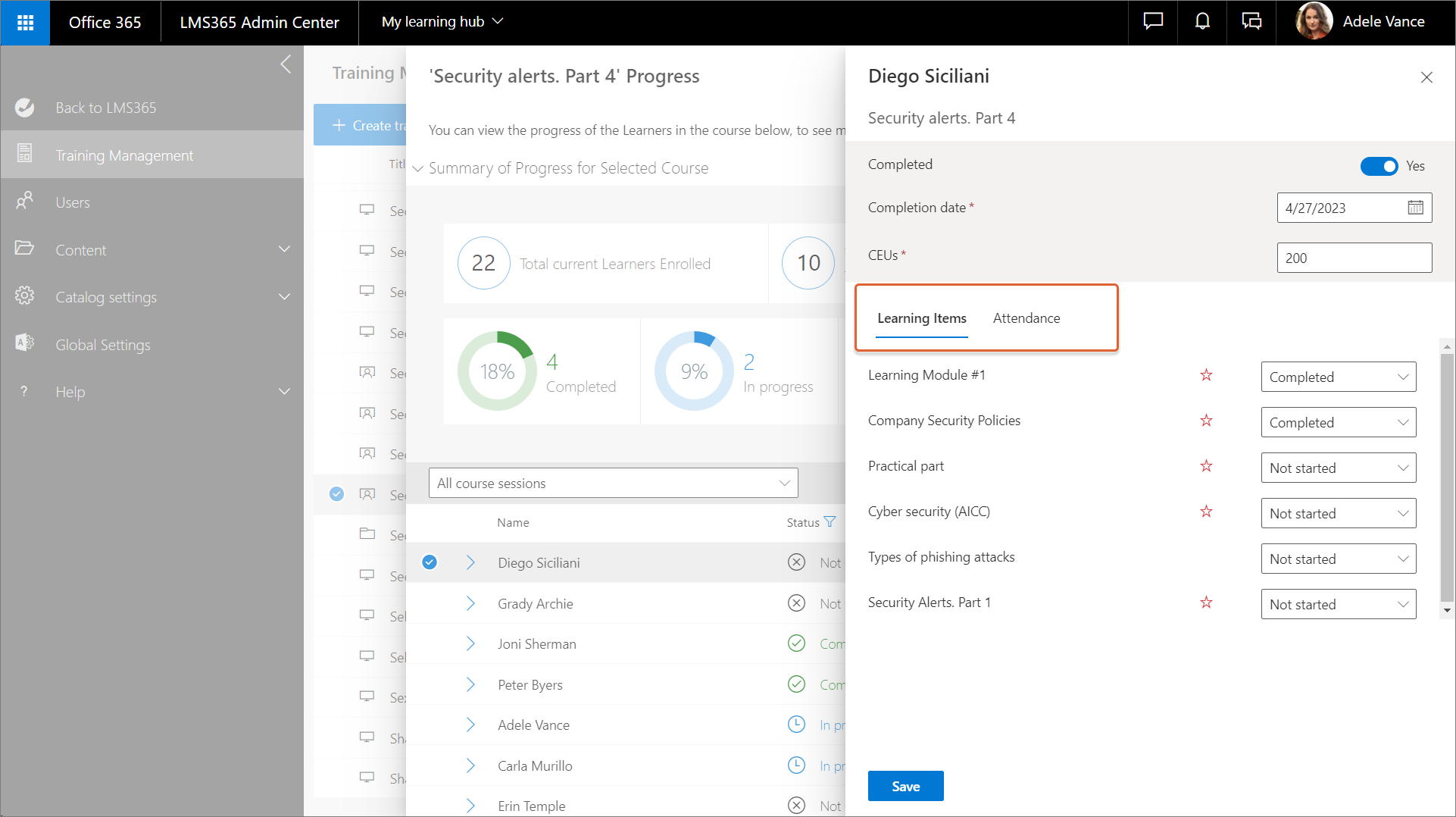This screenshot has height=817, width=1456.
Task: Toggle the Completed switch off
Action: coord(1379,166)
